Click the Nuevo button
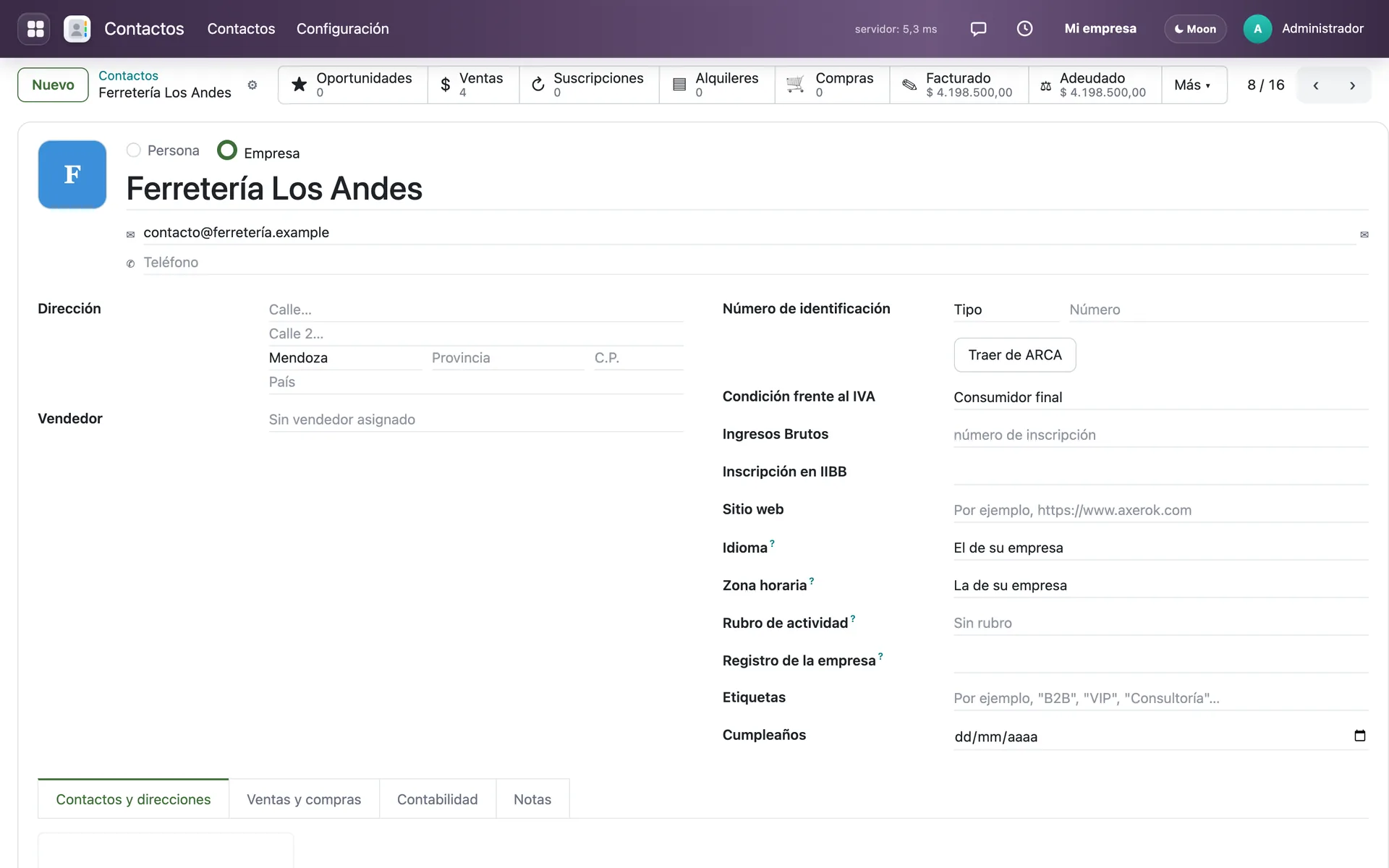This screenshot has height=868, width=1389. (53, 85)
